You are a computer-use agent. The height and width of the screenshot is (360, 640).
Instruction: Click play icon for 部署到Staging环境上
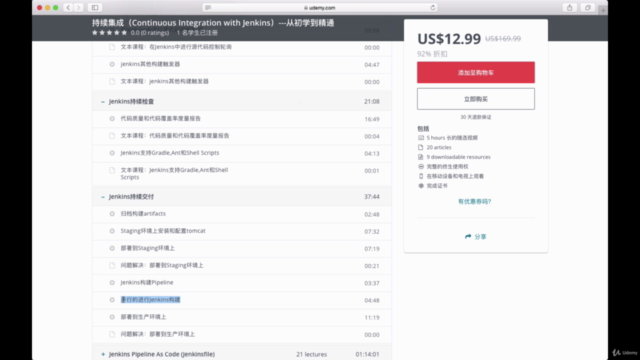click(x=112, y=248)
